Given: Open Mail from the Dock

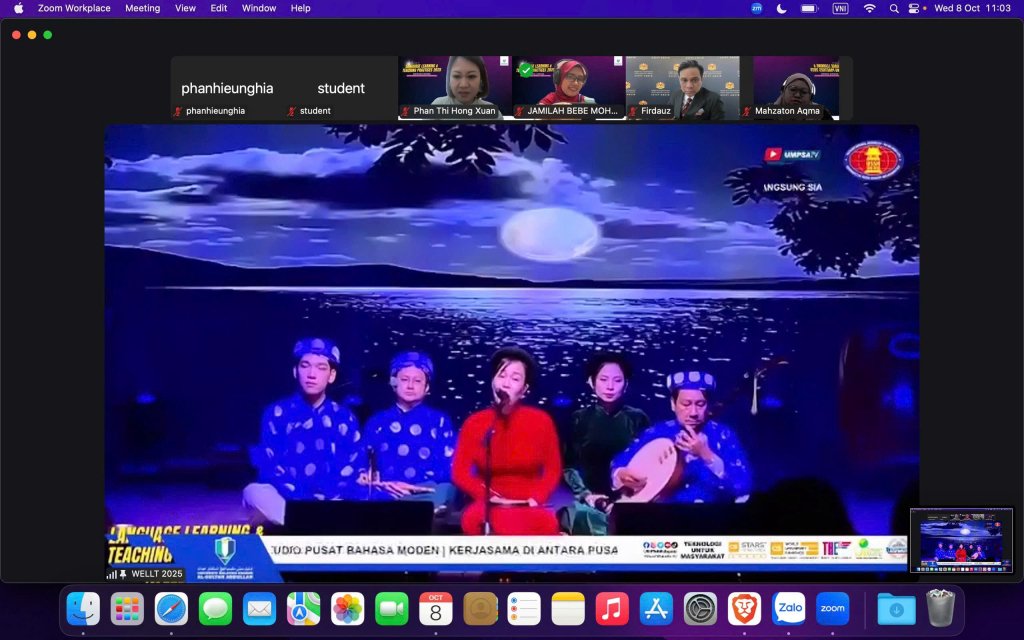Looking at the screenshot, I should coord(259,609).
